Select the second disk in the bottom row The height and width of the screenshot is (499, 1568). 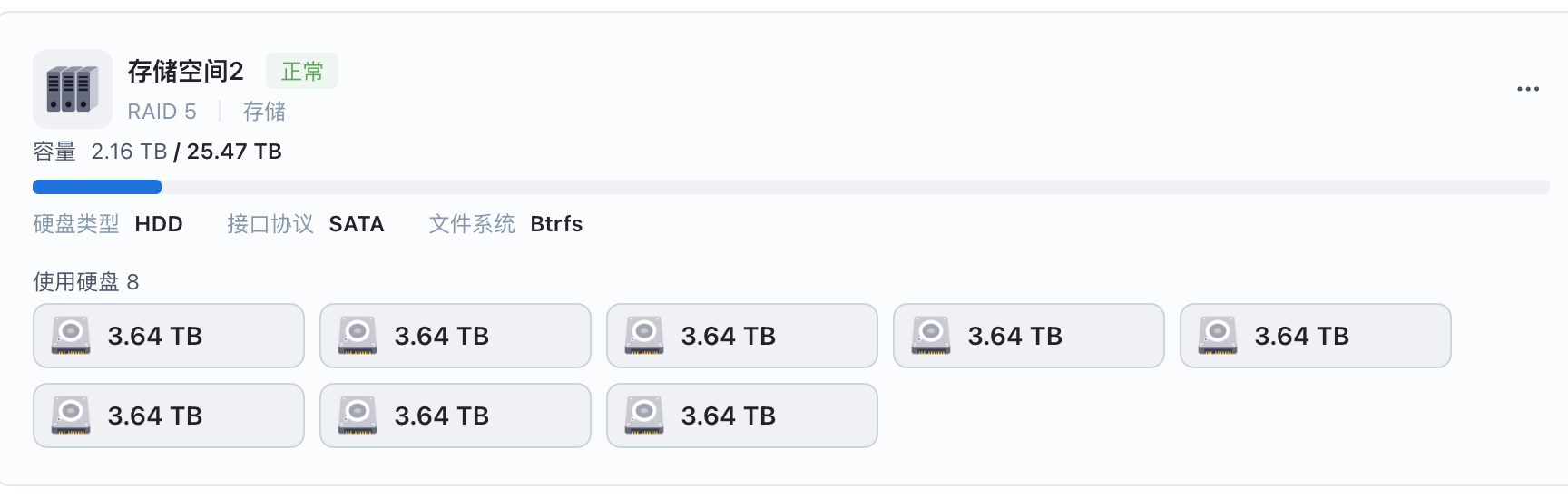pos(456,416)
